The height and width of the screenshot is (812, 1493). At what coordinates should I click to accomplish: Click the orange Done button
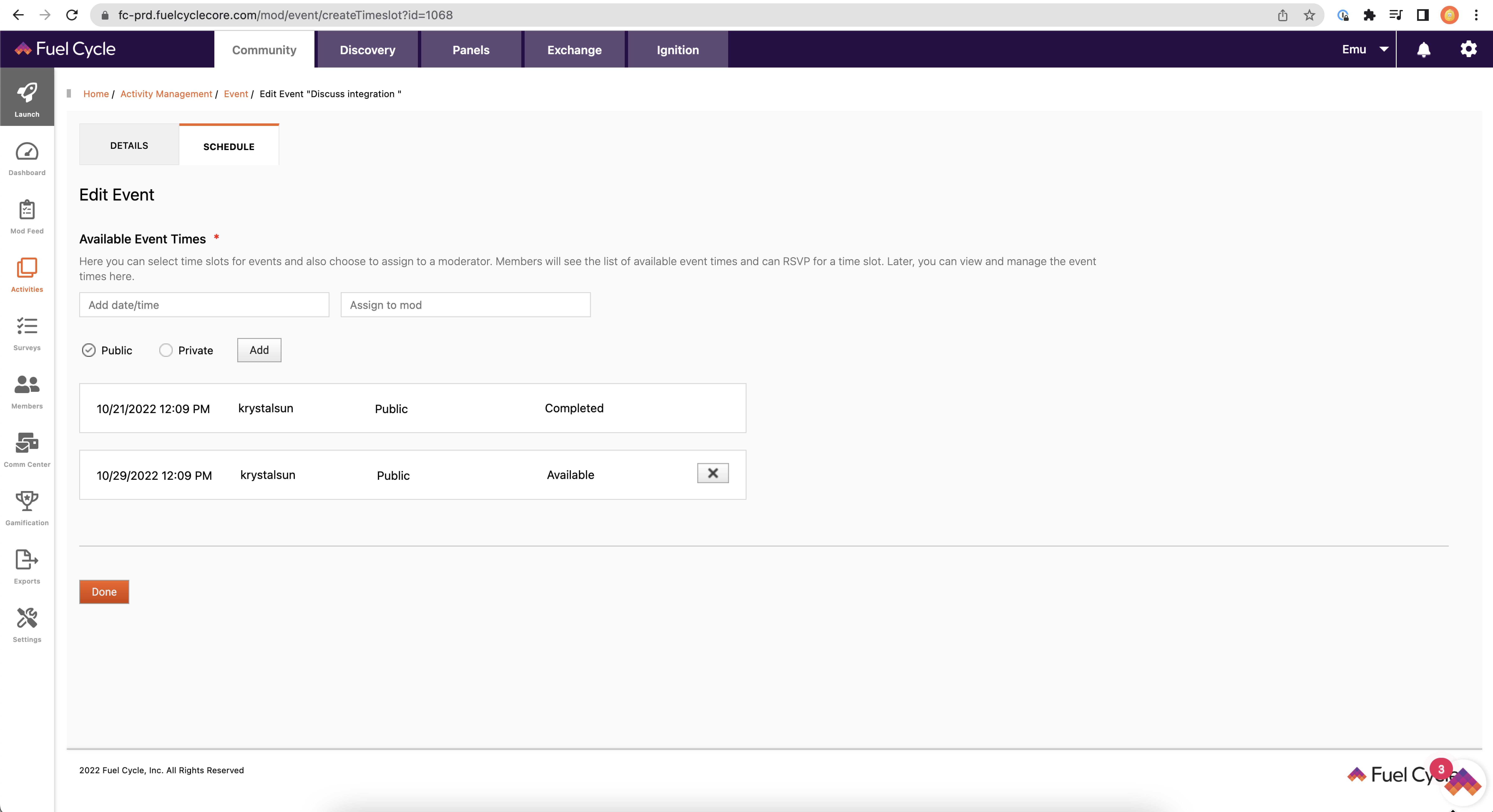pyautogui.click(x=104, y=592)
